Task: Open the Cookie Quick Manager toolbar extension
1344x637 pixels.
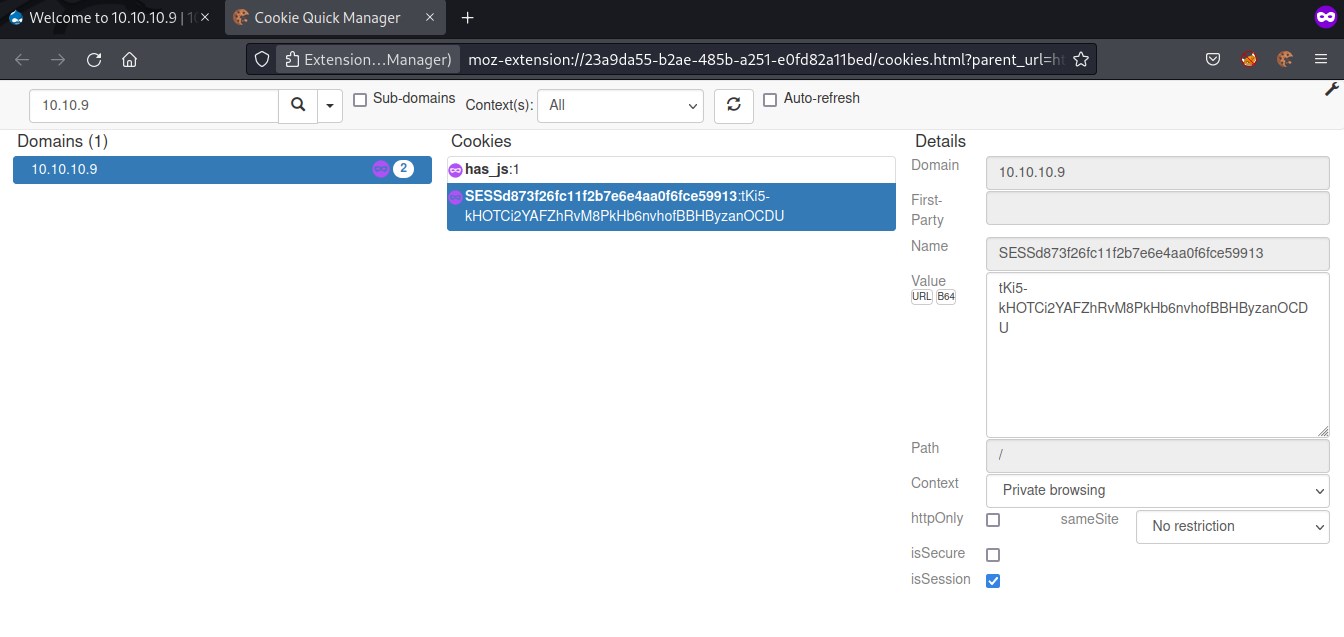Action: pyautogui.click(x=1285, y=60)
